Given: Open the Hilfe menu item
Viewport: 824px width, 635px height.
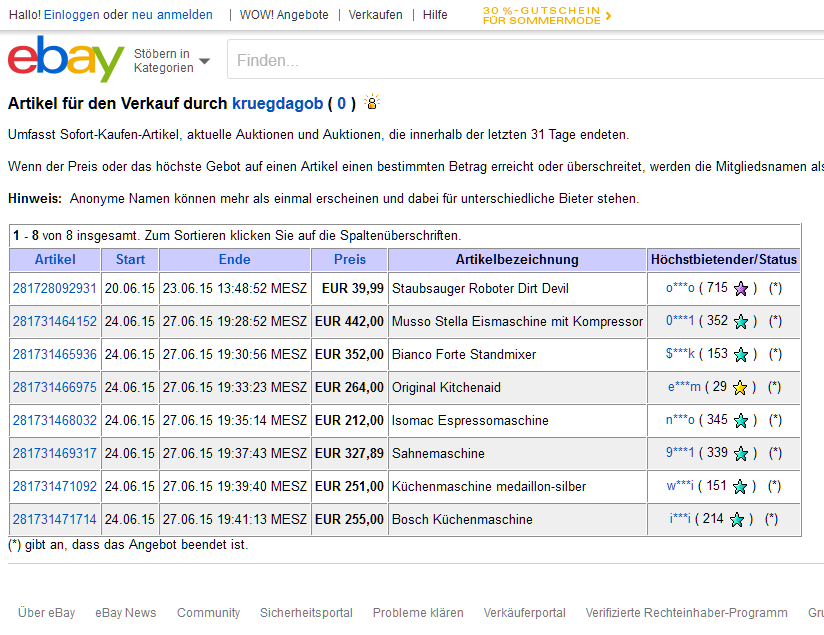Looking at the screenshot, I should point(435,15).
